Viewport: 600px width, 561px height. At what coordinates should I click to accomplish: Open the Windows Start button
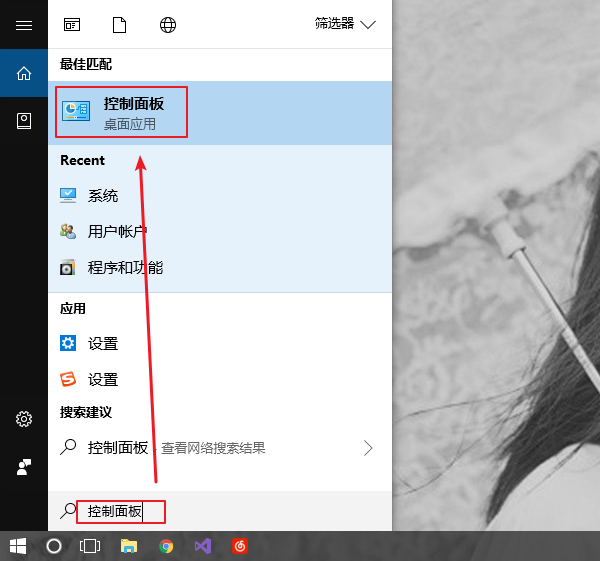18,546
